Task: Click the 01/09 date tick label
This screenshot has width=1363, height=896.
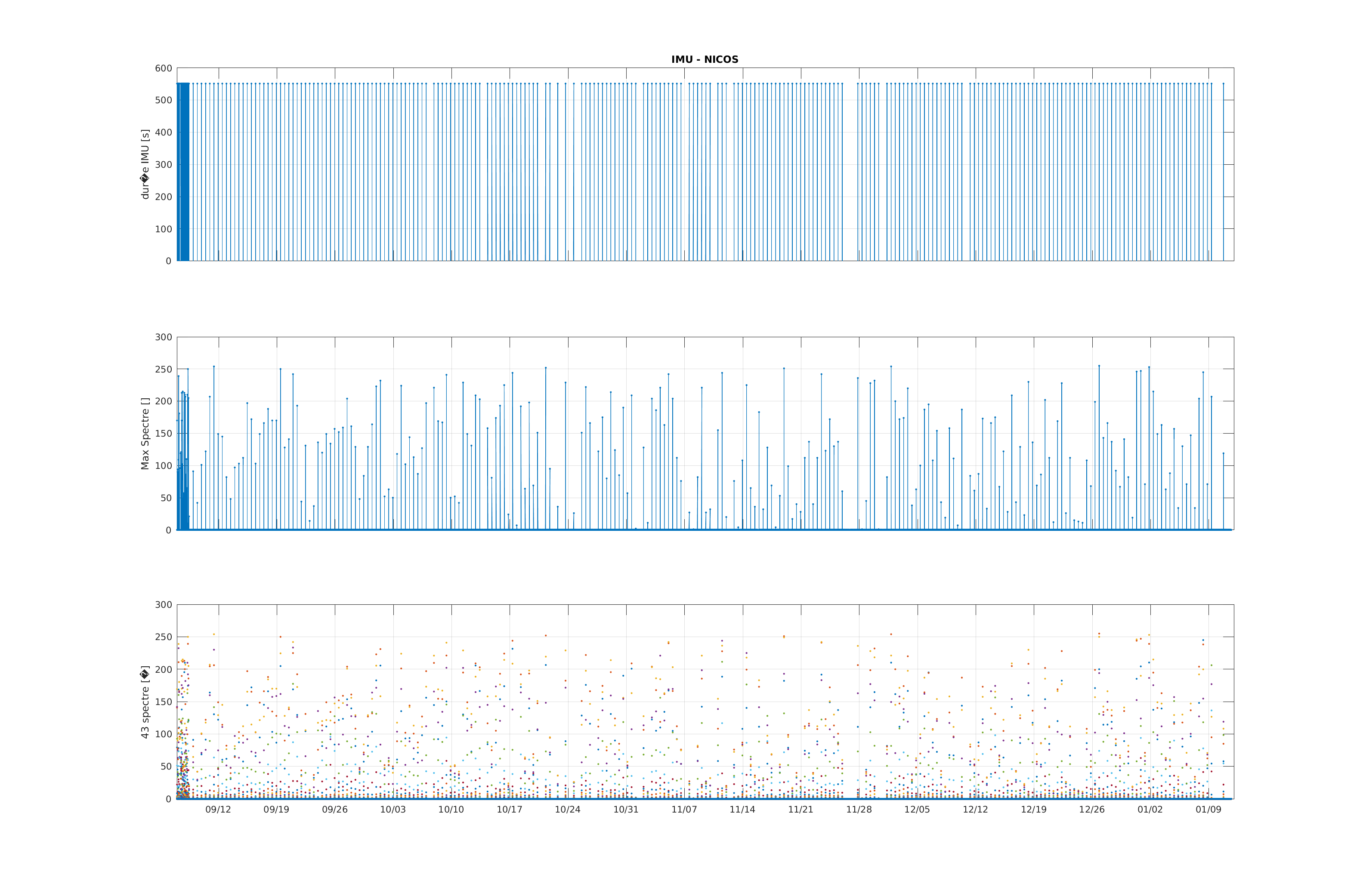Action: click(1208, 810)
